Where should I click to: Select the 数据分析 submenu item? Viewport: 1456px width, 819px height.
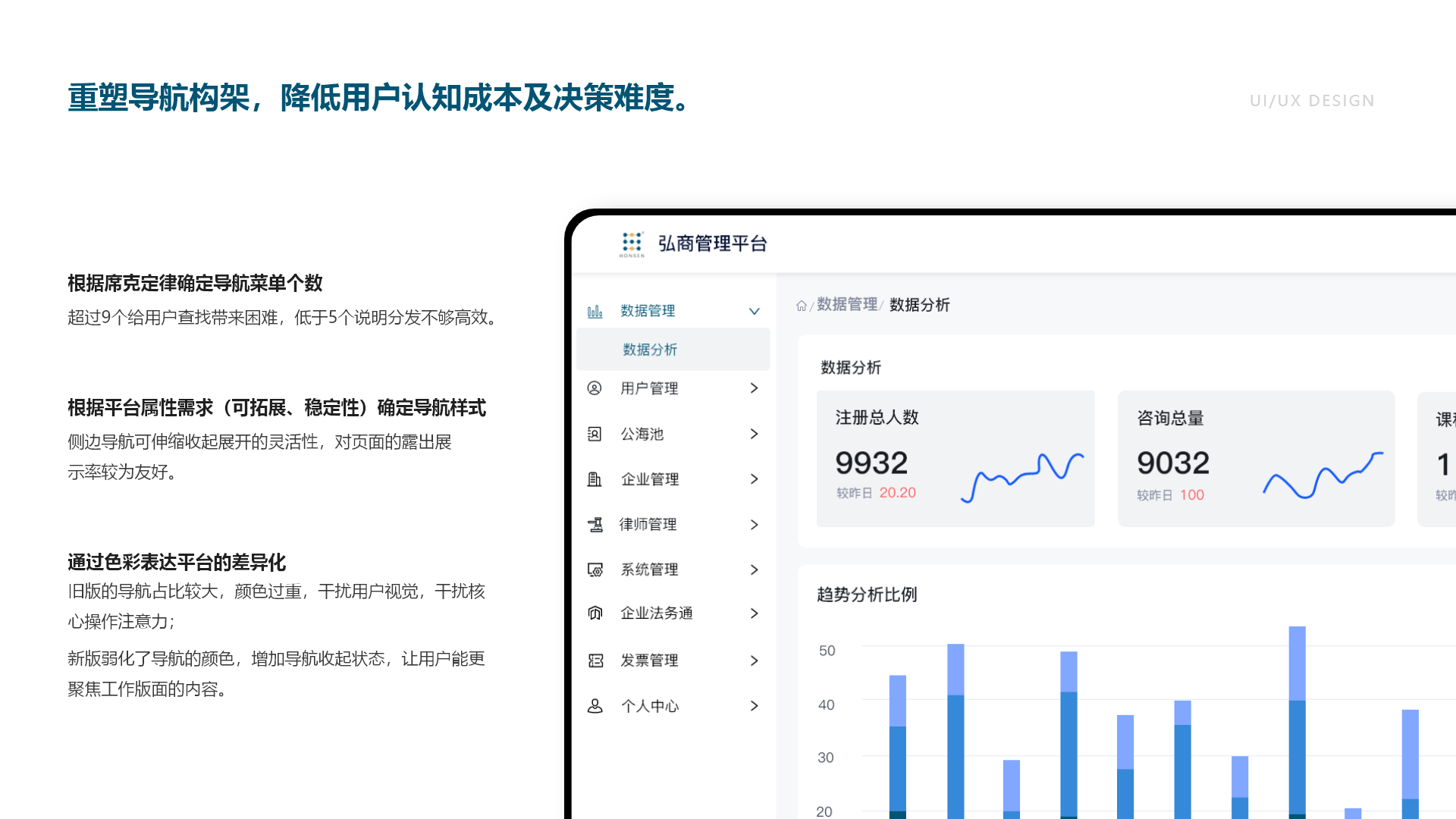[650, 350]
